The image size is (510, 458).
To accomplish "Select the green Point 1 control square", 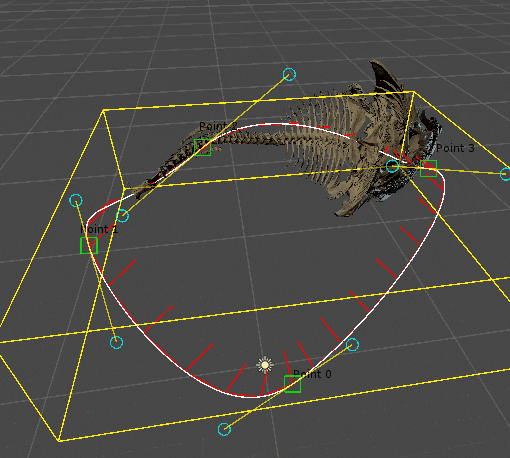I will [89, 245].
